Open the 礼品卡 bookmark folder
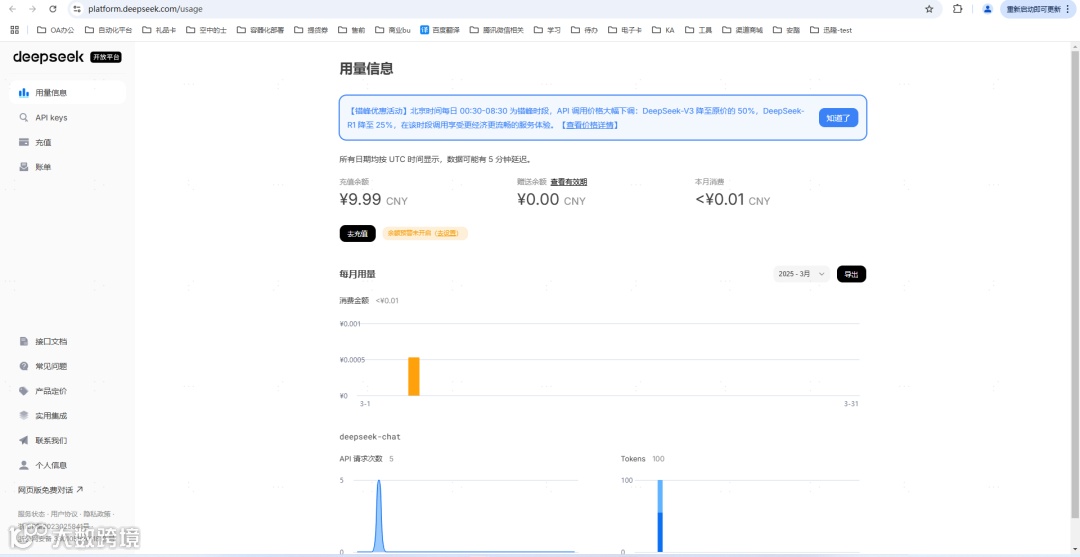Viewport: 1080px width, 557px height. tap(160, 30)
